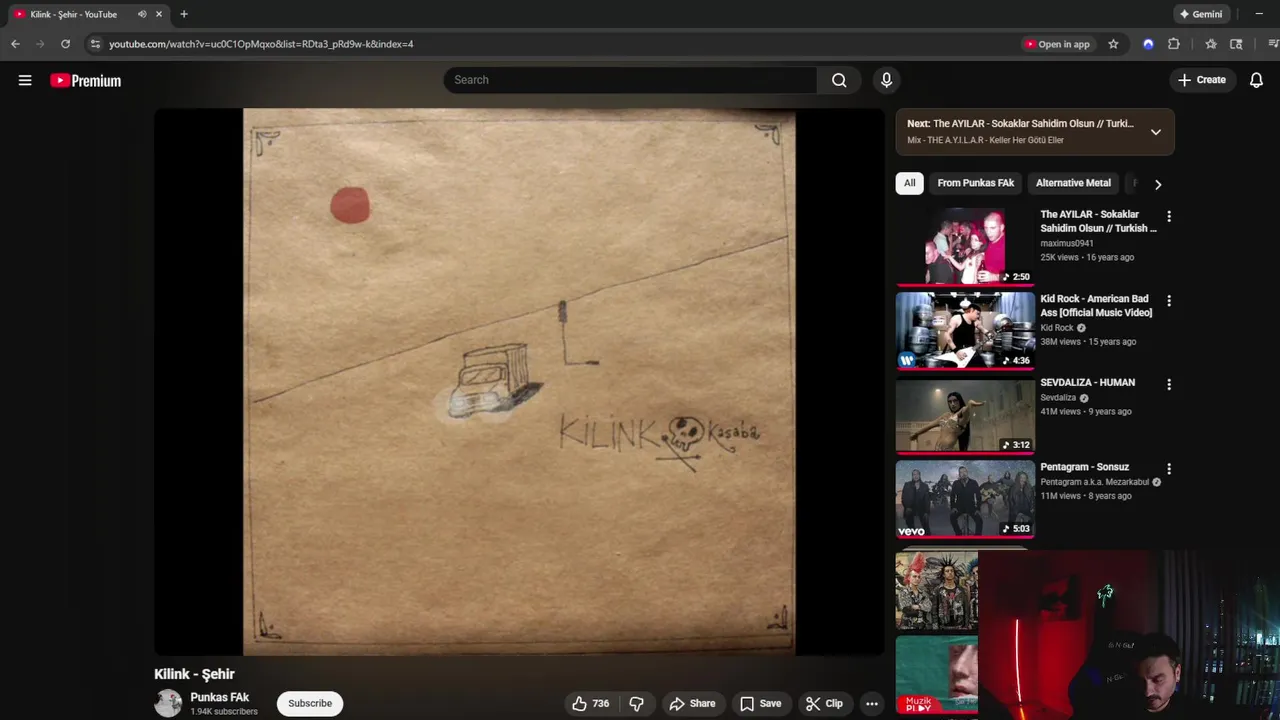The height and width of the screenshot is (720, 1280).
Task: Start voice search with microphone icon
Action: (886, 80)
